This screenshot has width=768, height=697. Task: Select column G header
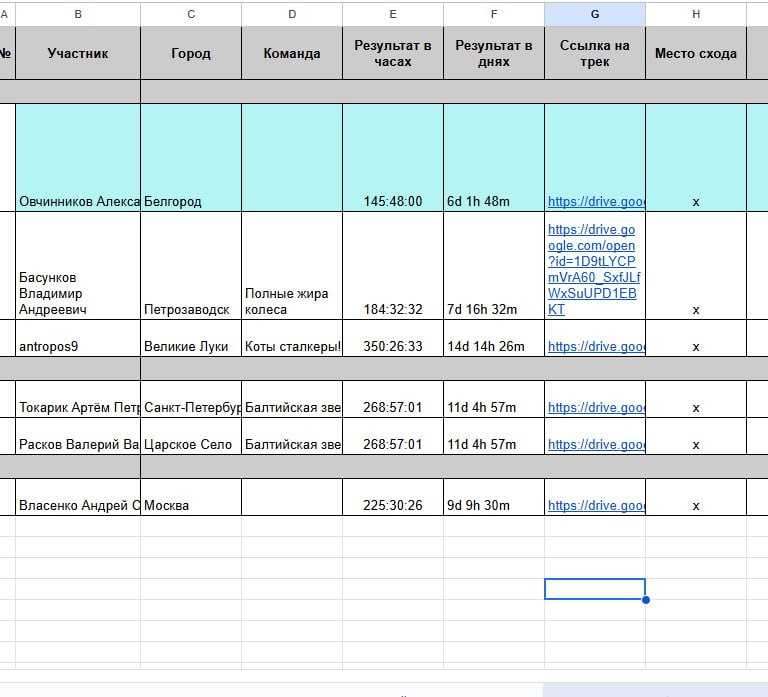coord(595,14)
